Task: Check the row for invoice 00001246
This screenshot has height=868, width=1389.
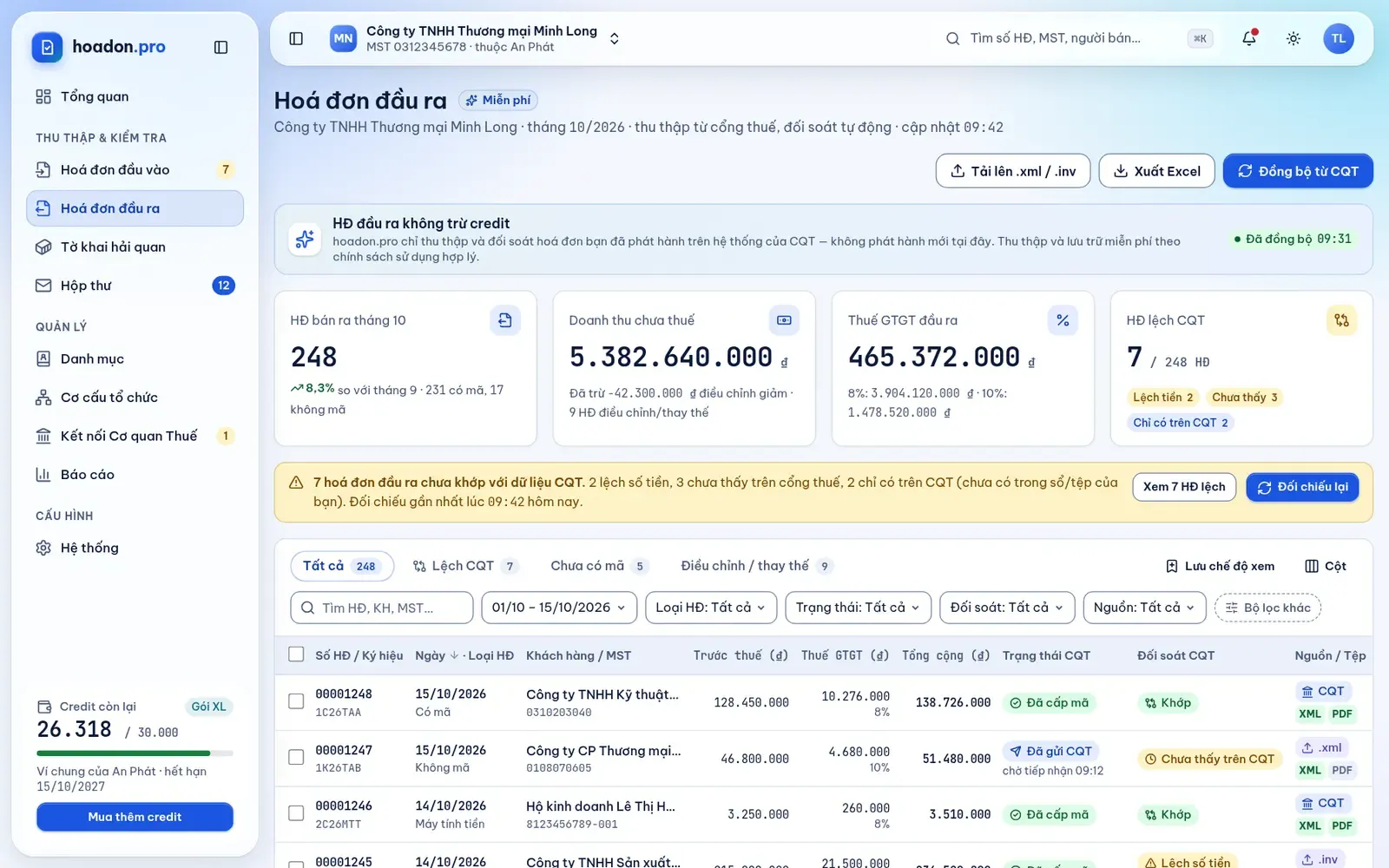Action: coord(296,813)
